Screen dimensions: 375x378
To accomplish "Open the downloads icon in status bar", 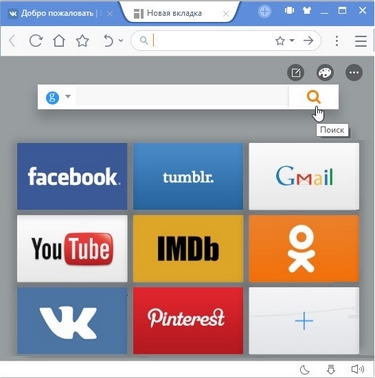I will point(331,369).
